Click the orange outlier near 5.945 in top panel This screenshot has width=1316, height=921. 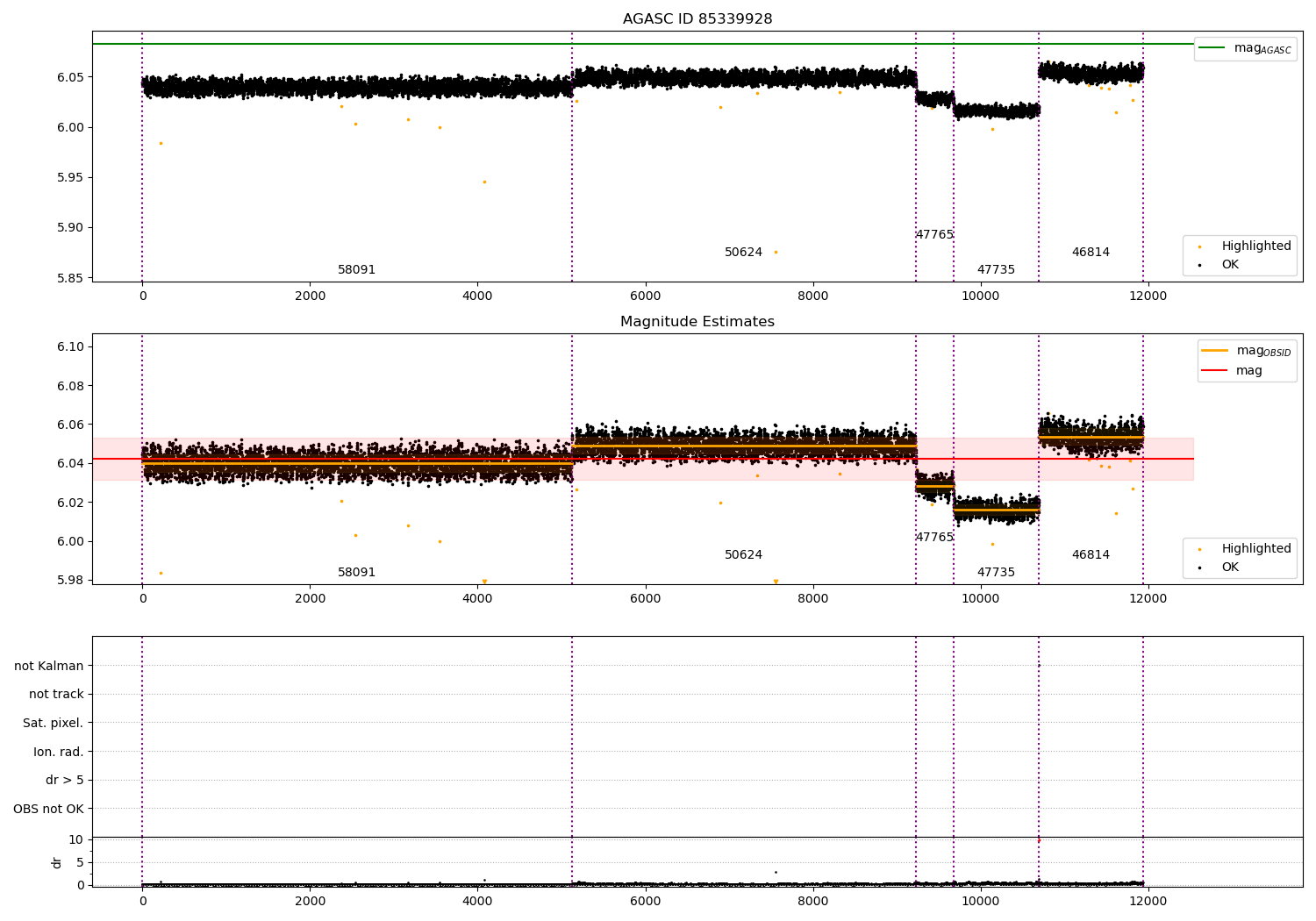[484, 182]
